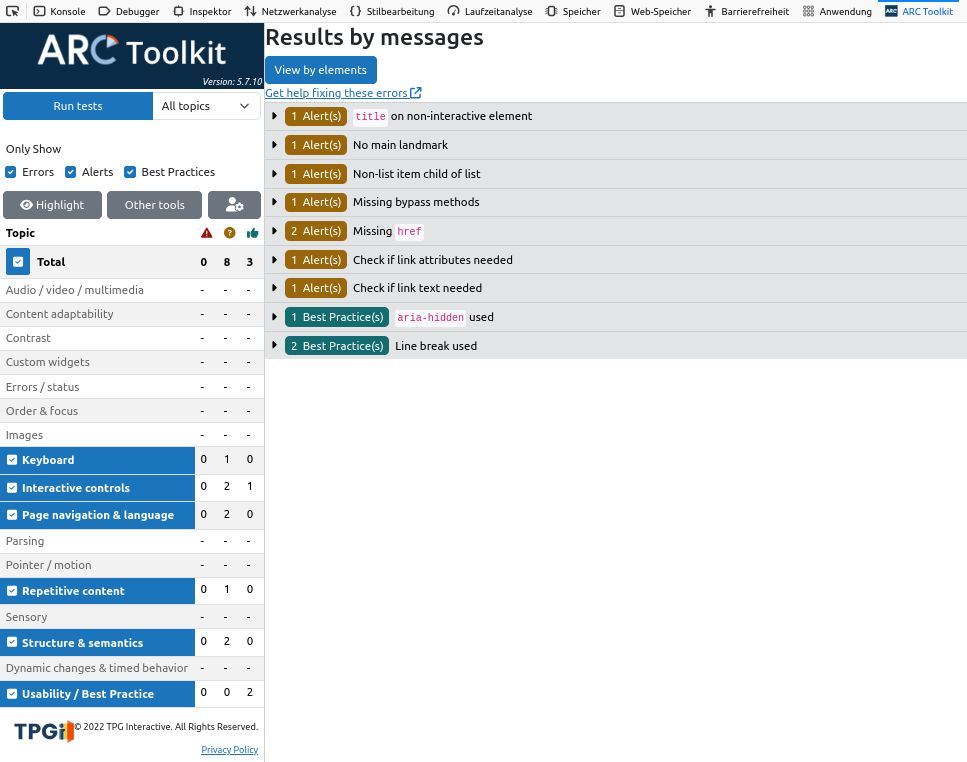This screenshot has height=762, width=967.
Task: Click the alert question mark column icon
Action: coord(229,233)
